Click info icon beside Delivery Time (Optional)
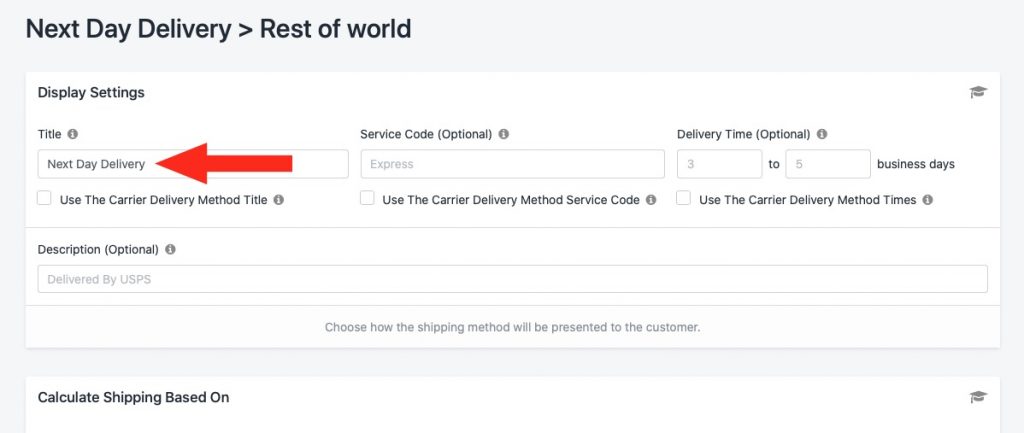Viewport: 1024px width, 433px height. [822, 134]
